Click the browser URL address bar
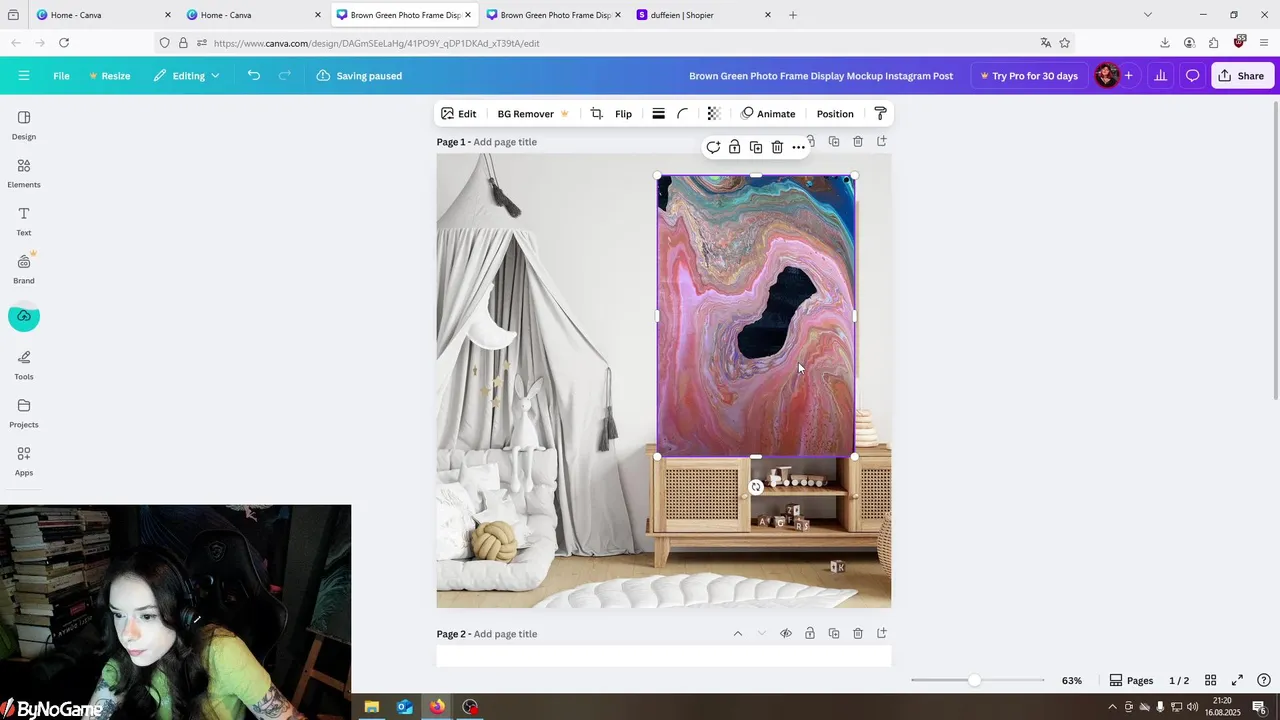 620,43
